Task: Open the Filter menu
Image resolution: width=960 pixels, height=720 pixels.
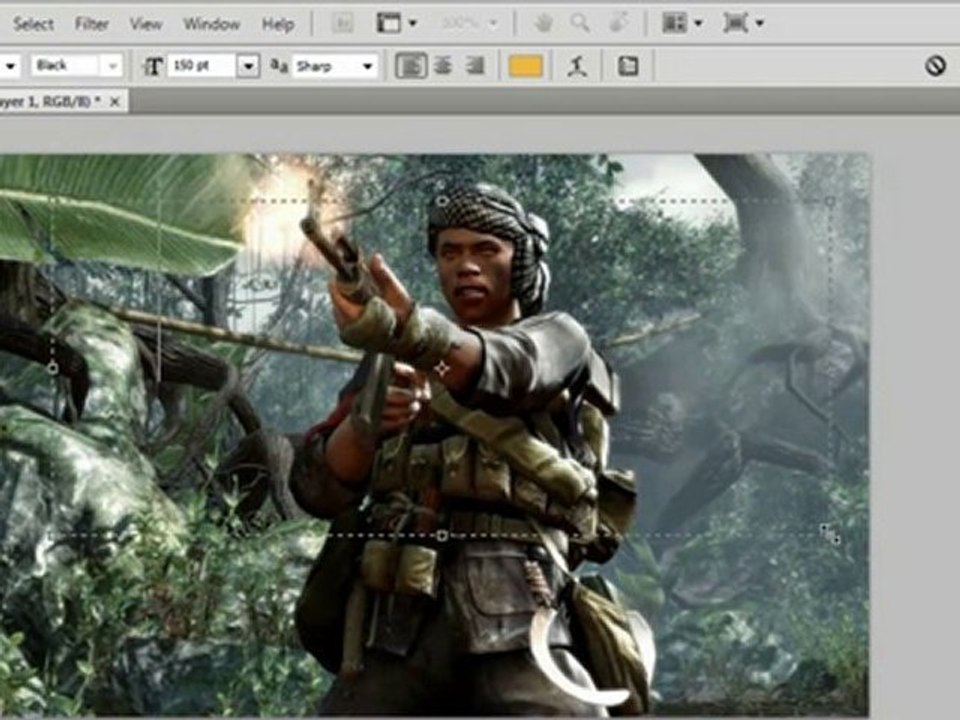Action: pos(92,24)
